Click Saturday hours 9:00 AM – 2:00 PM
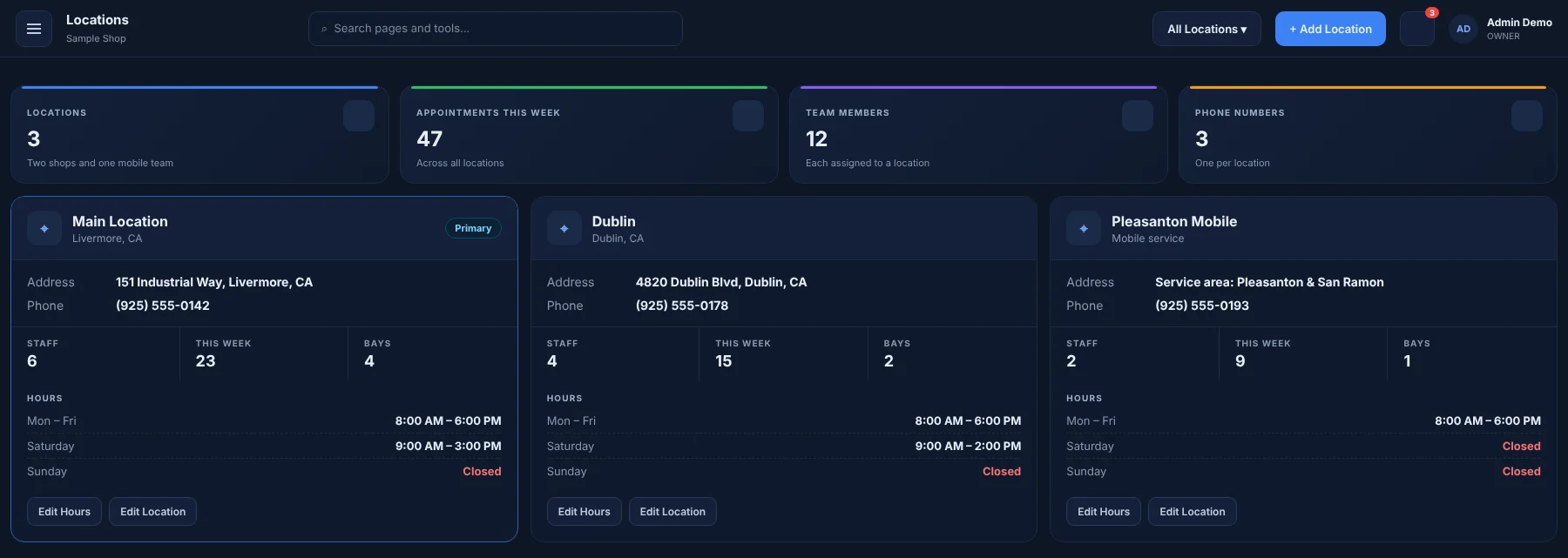Viewport: 1568px width, 558px height. 968,446
